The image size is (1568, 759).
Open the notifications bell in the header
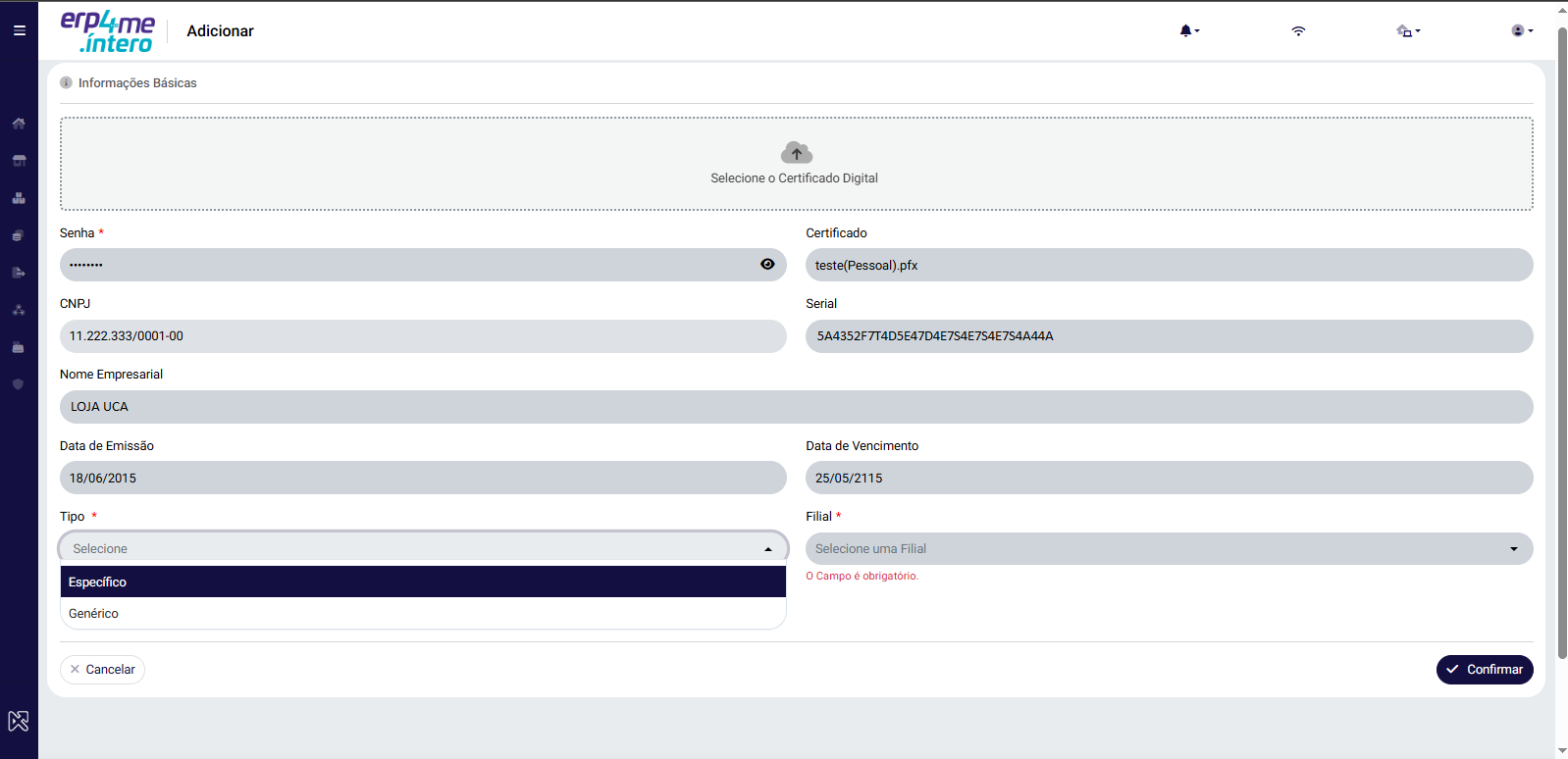pyautogui.click(x=1189, y=30)
